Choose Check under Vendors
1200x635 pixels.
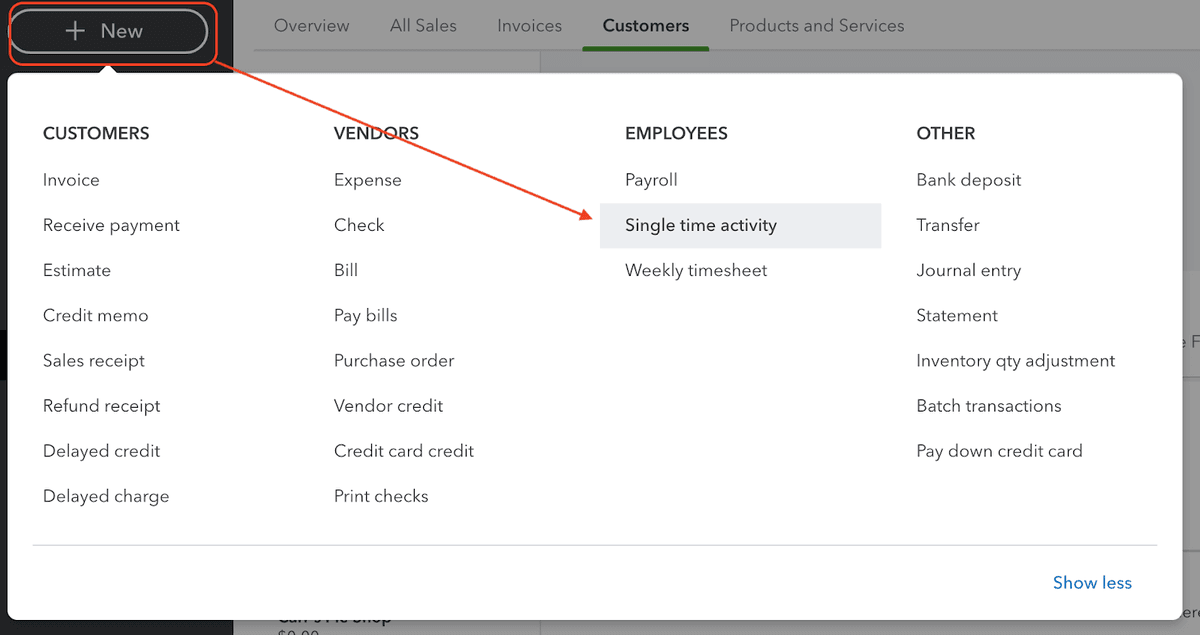click(x=359, y=225)
